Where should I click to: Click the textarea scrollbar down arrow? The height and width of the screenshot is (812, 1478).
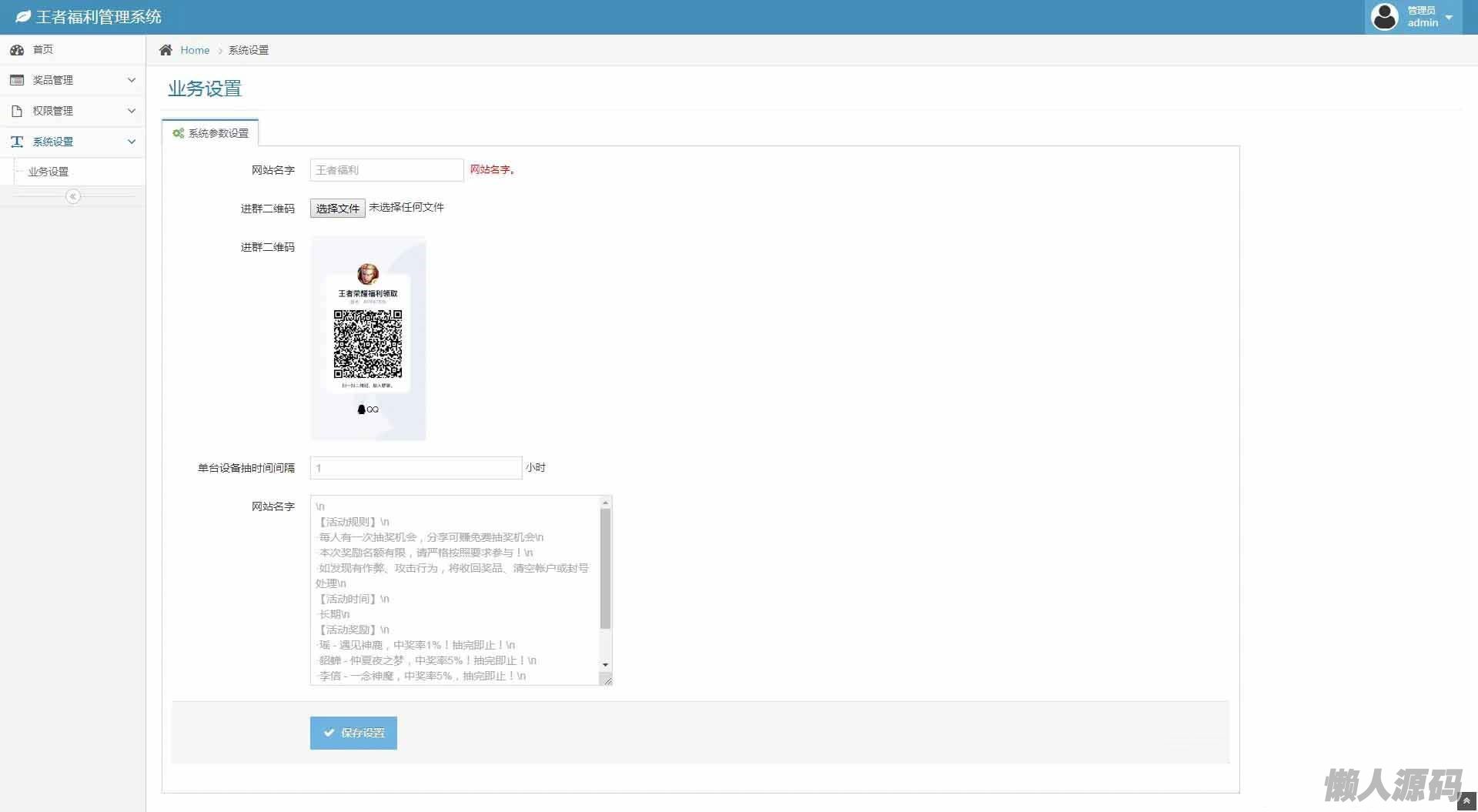pyautogui.click(x=606, y=664)
